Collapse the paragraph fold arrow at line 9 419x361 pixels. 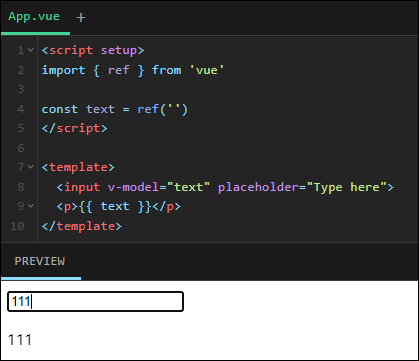31,206
